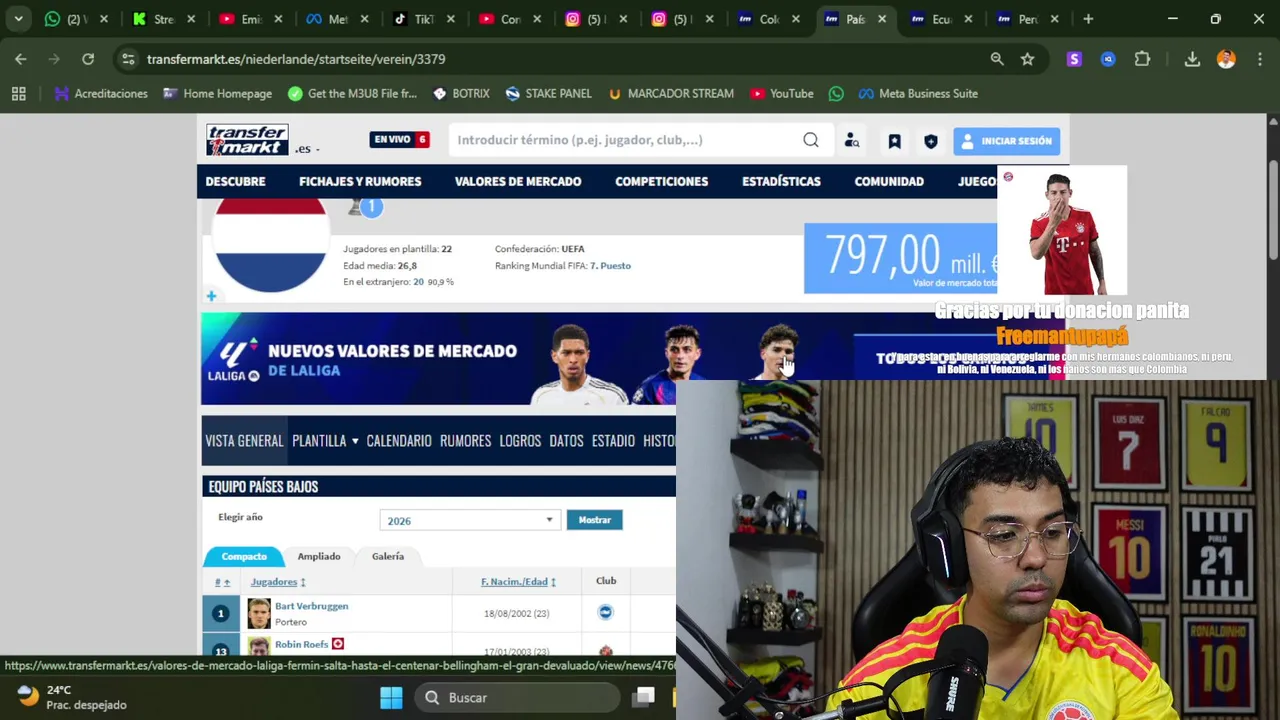Click the purple S extension icon

(1074, 59)
